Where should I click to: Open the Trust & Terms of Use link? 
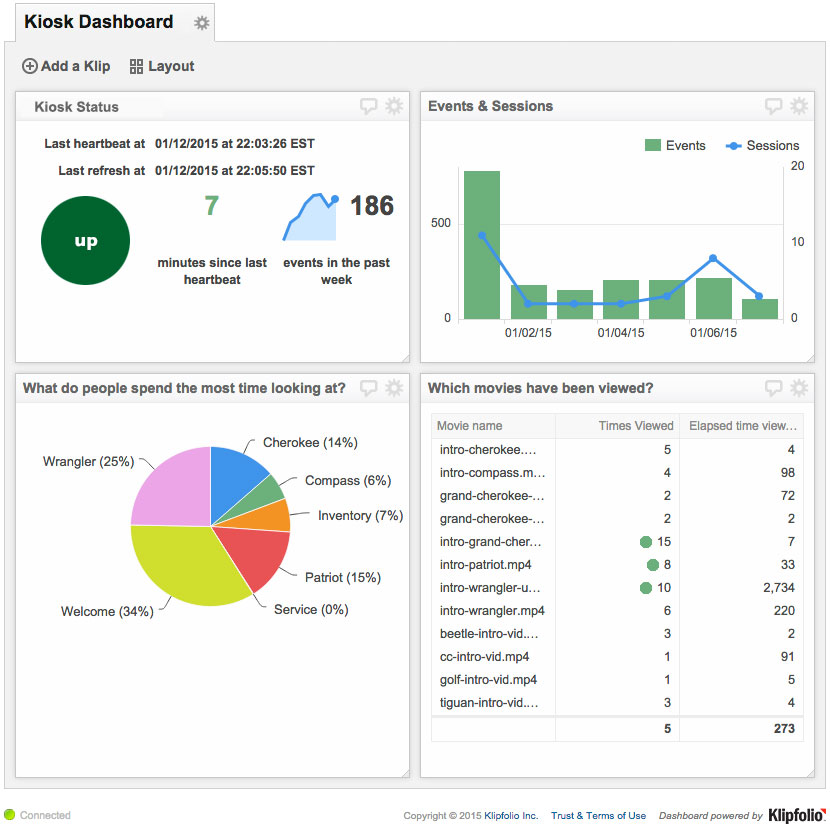click(598, 816)
